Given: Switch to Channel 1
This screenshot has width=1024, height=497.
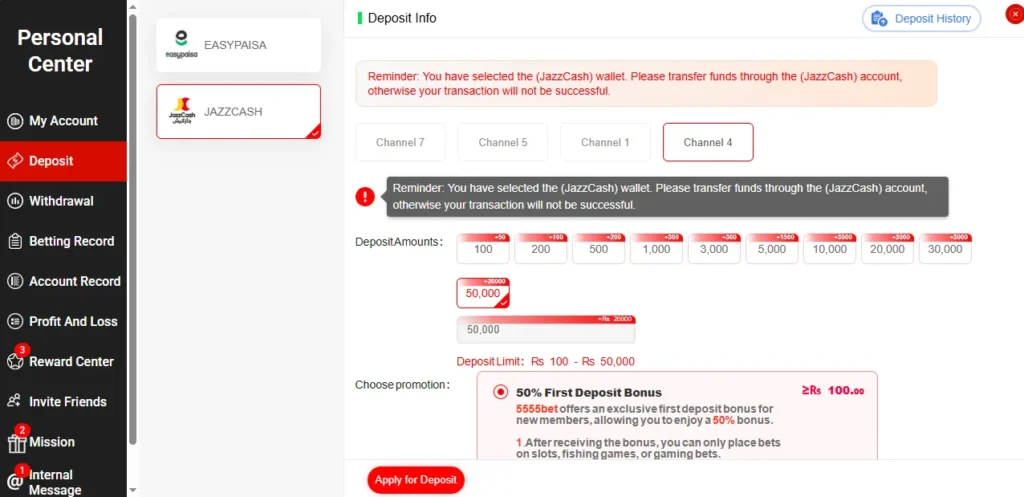Looking at the screenshot, I should (x=605, y=142).
